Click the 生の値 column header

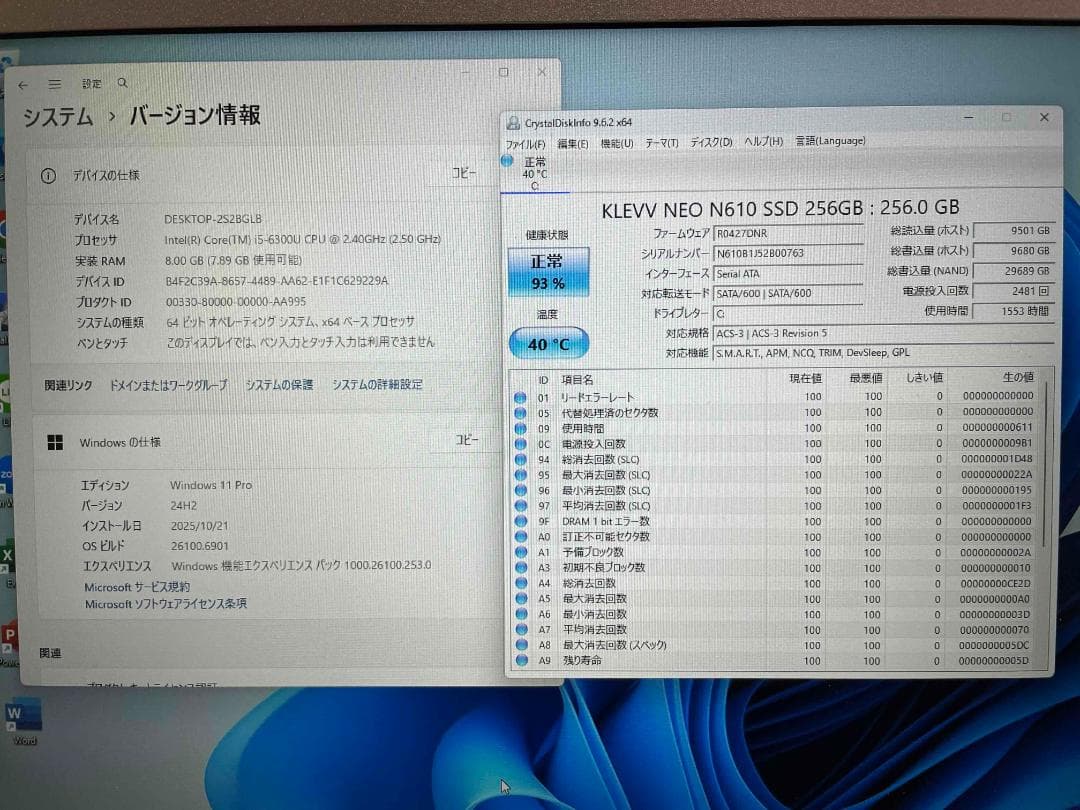(x=1018, y=377)
